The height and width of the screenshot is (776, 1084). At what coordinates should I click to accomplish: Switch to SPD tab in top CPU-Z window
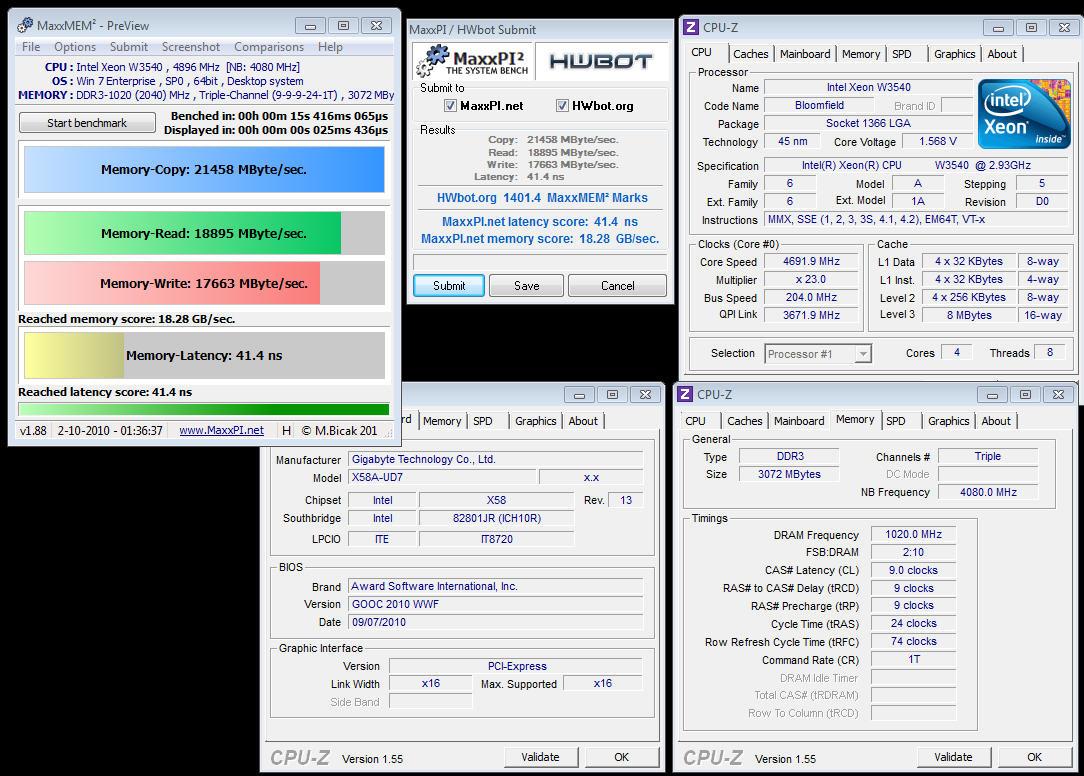pos(901,54)
